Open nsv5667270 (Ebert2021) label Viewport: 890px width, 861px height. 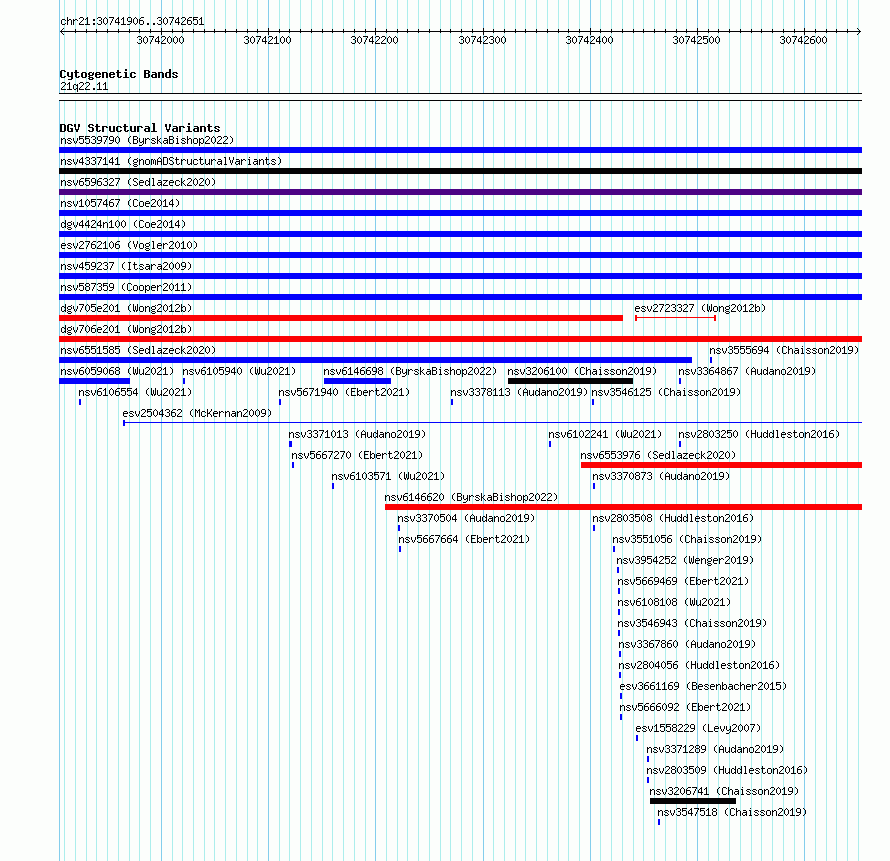click(357, 455)
